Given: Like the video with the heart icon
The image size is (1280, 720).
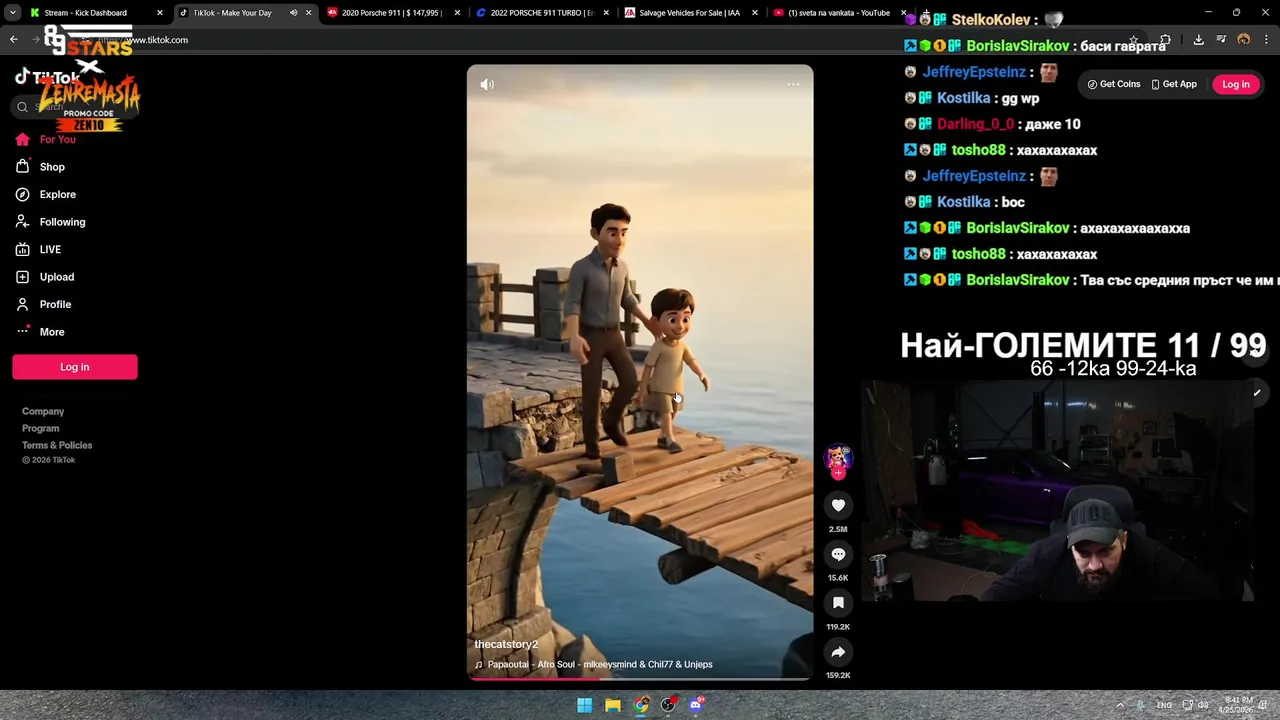Looking at the screenshot, I should click(x=838, y=506).
